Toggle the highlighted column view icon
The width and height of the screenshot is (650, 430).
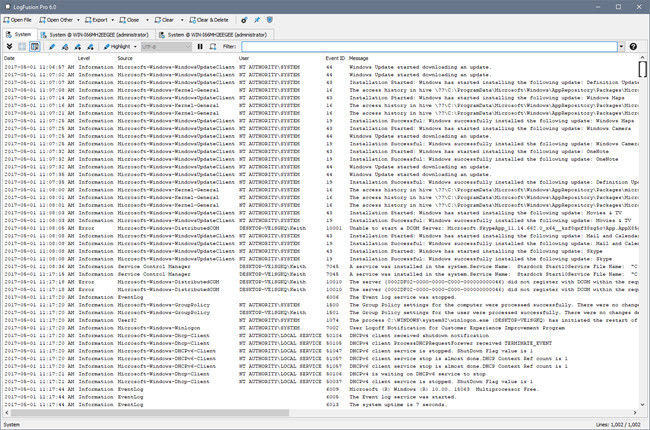click(x=35, y=46)
